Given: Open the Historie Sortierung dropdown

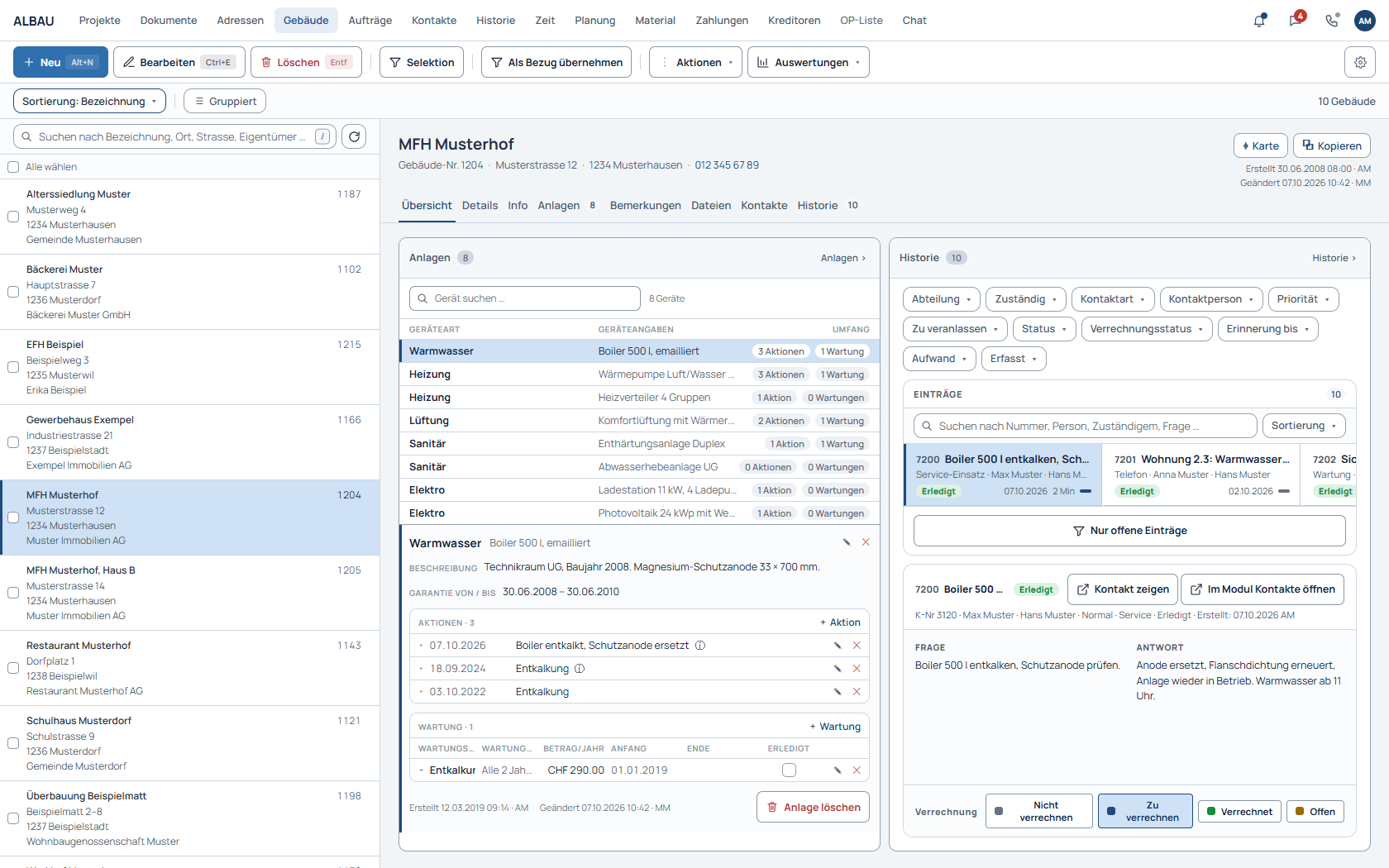Looking at the screenshot, I should pyautogui.click(x=1304, y=426).
